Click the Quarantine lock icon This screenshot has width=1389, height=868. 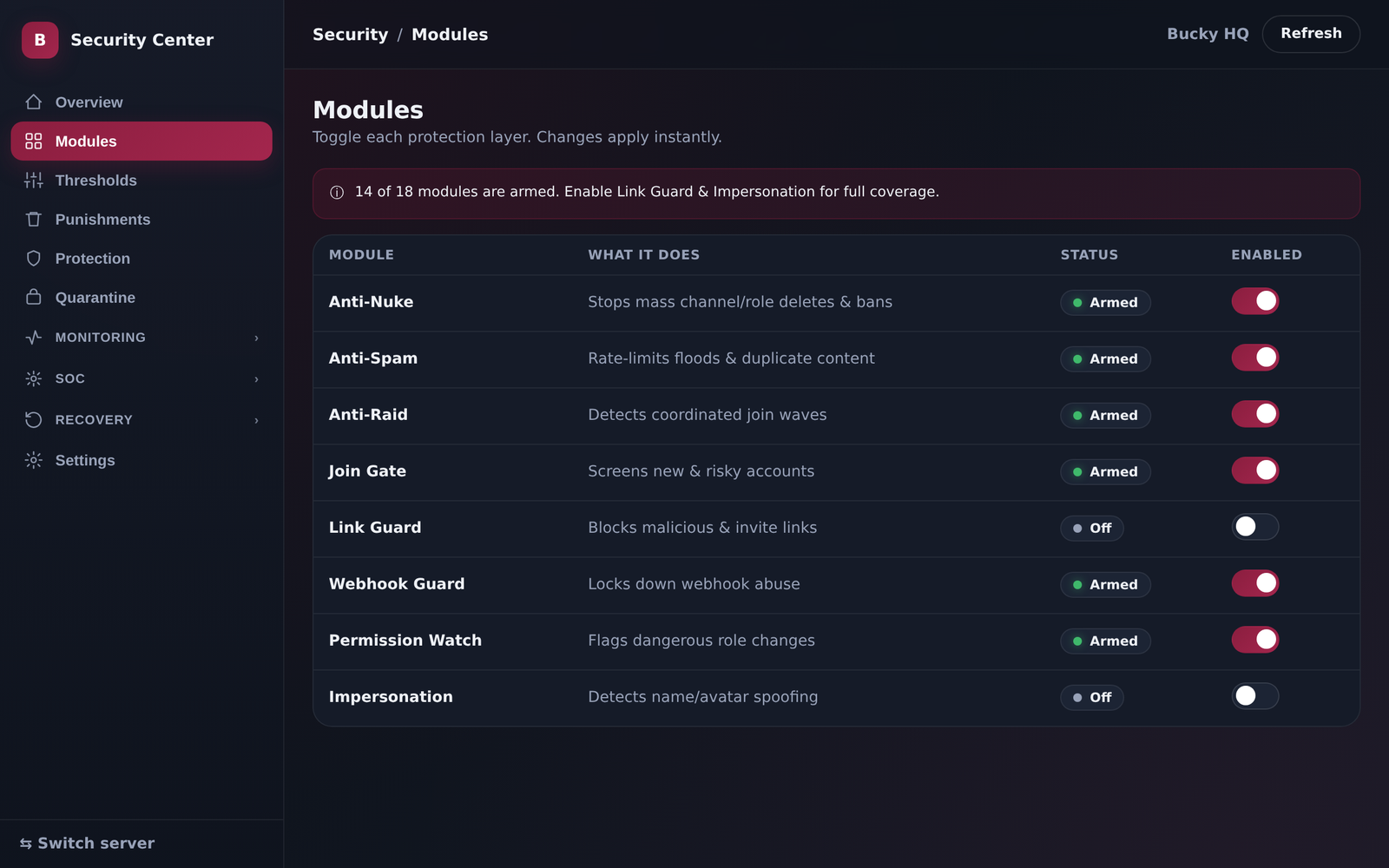[x=34, y=298]
